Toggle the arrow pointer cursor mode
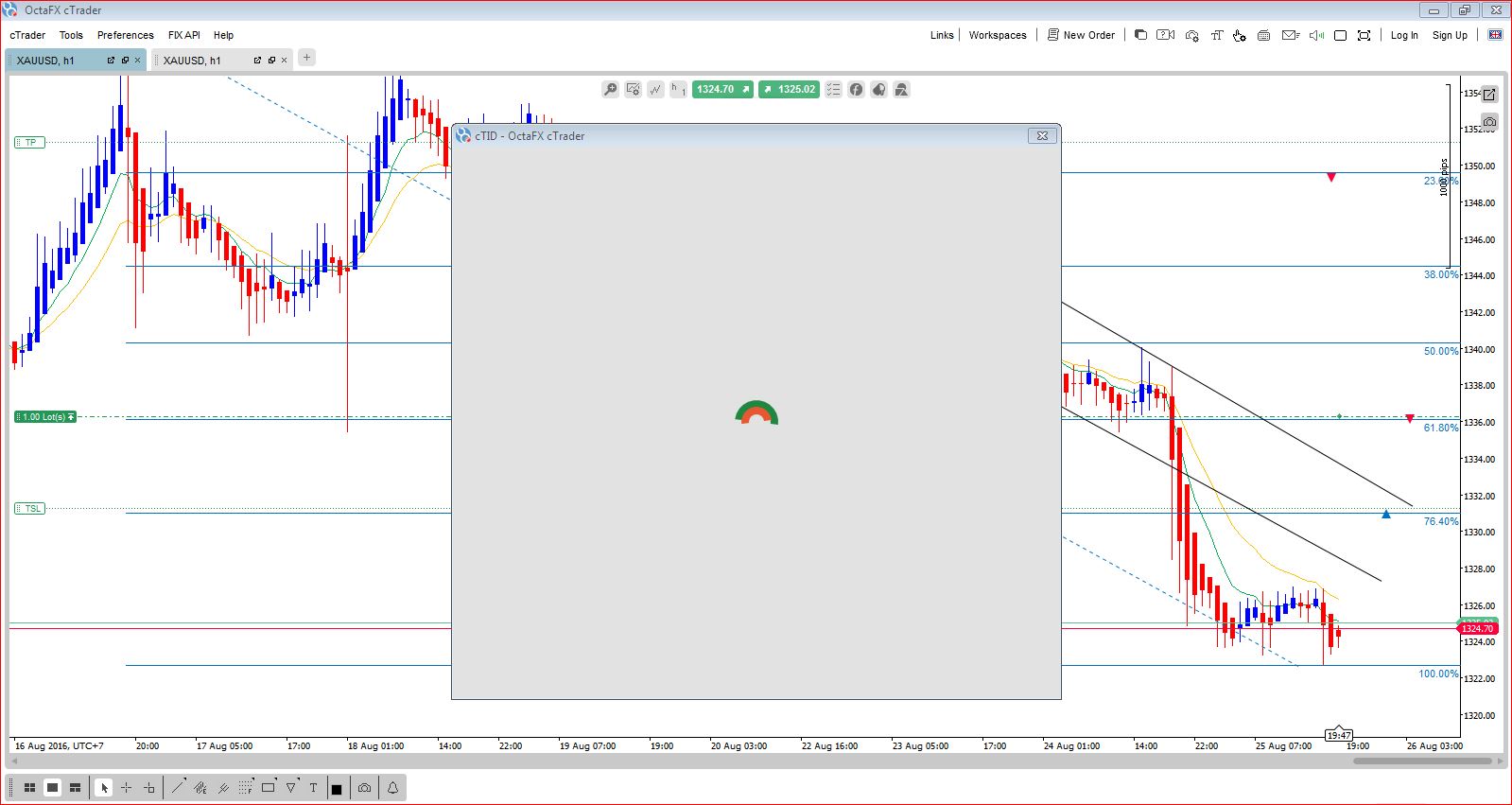 (x=103, y=787)
